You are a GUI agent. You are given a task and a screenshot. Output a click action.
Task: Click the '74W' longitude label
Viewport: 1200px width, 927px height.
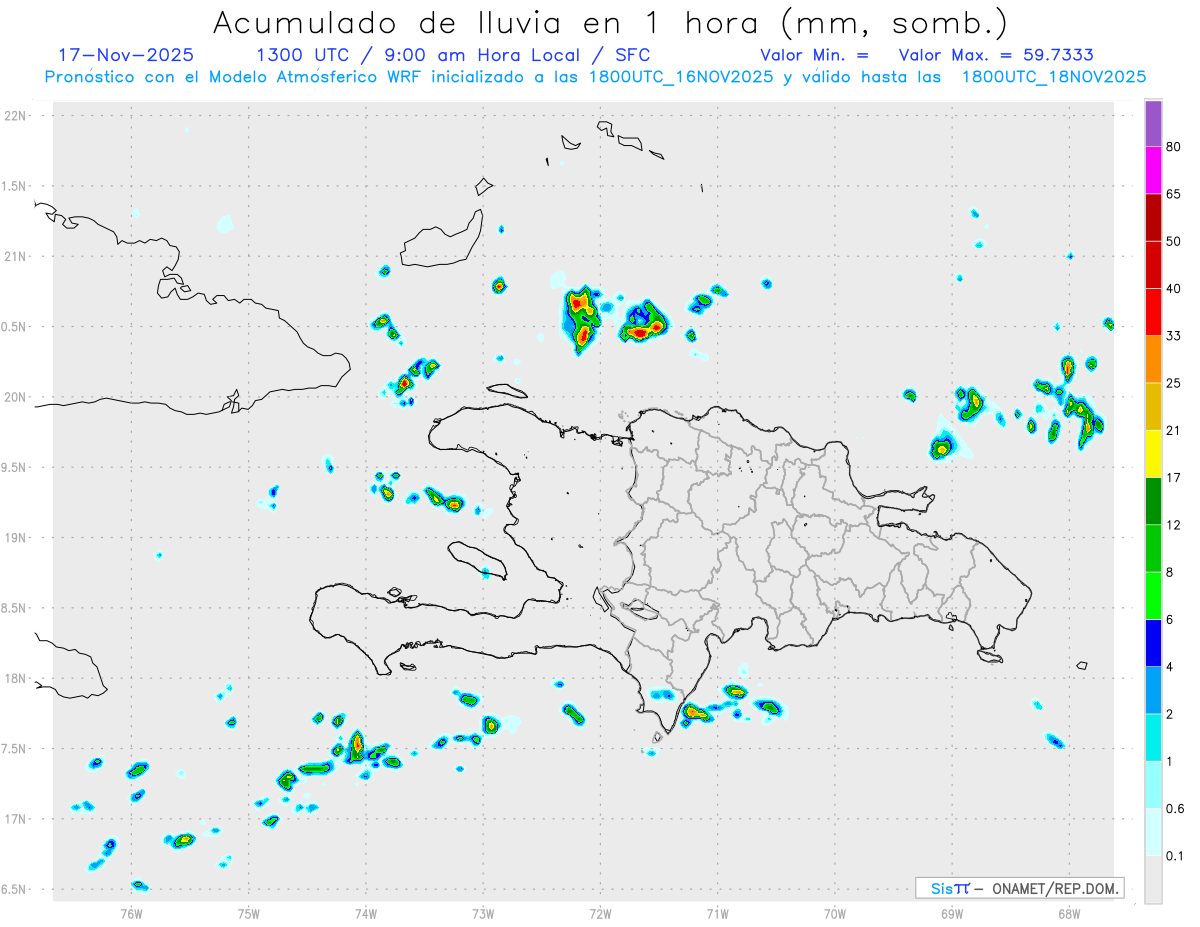tap(366, 913)
